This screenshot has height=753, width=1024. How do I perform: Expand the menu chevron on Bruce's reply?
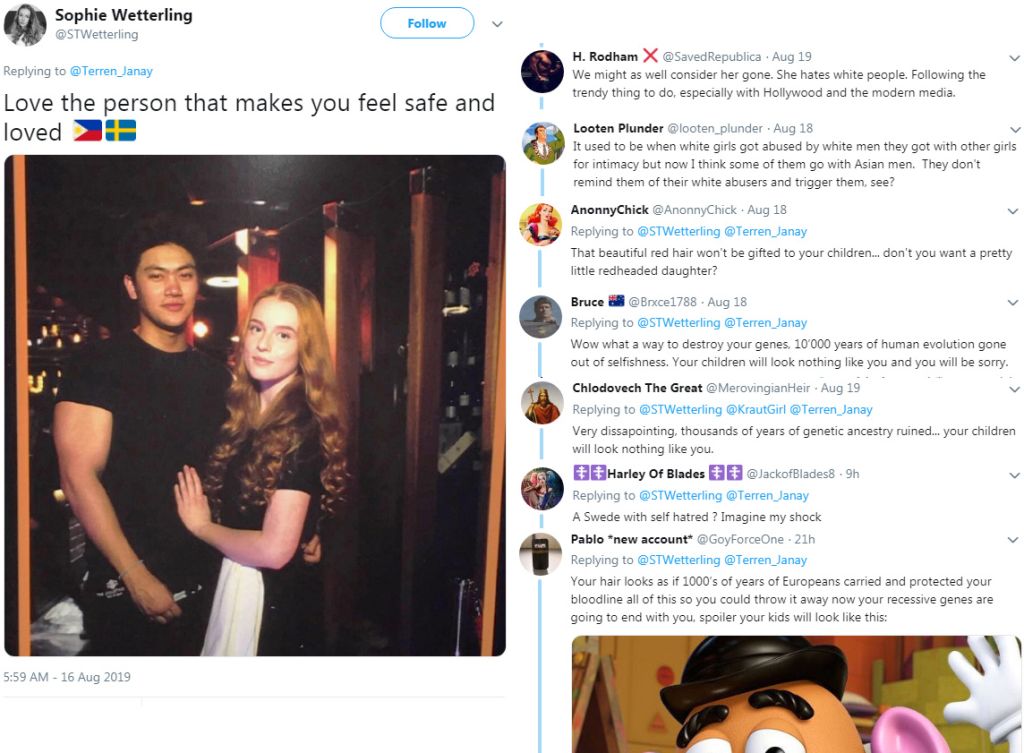[1013, 302]
